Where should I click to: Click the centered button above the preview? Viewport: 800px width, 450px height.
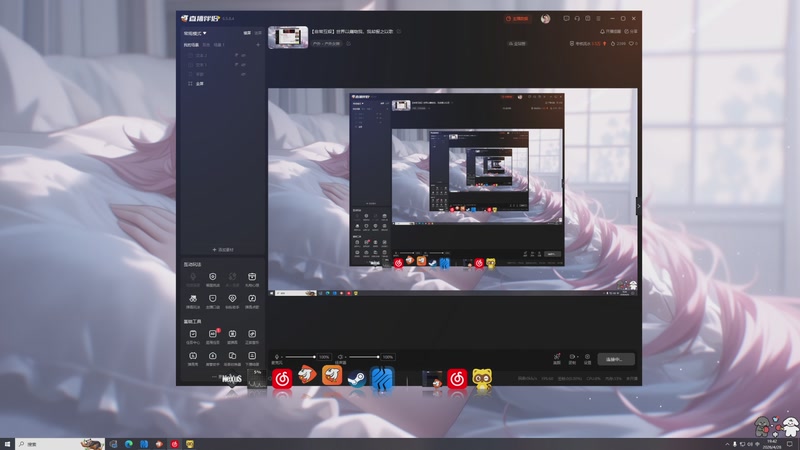(517, 44)
